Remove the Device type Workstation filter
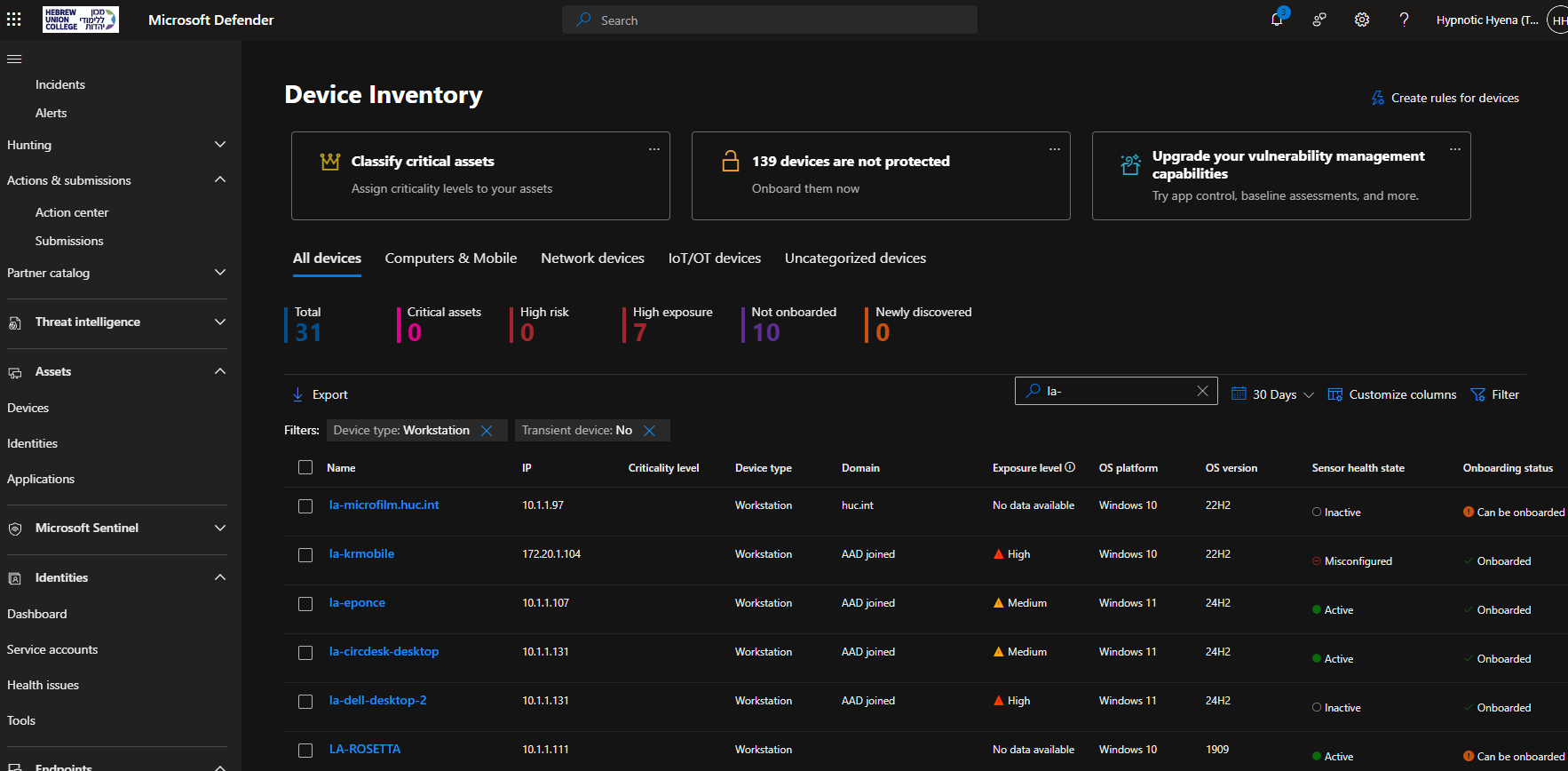Screen dimensions: 1568x771 click(x=487, y=431)
